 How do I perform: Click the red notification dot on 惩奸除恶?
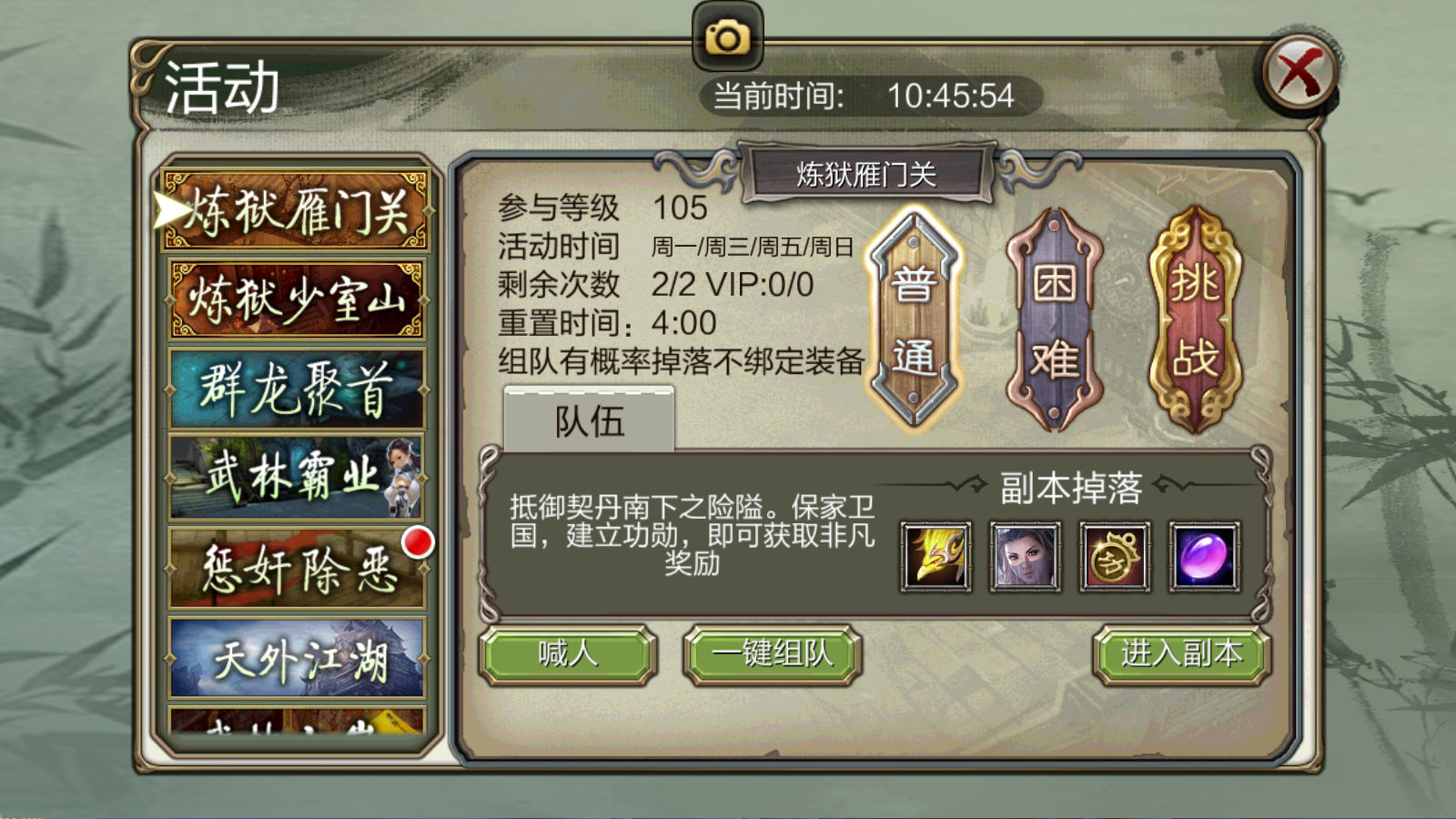418,542
